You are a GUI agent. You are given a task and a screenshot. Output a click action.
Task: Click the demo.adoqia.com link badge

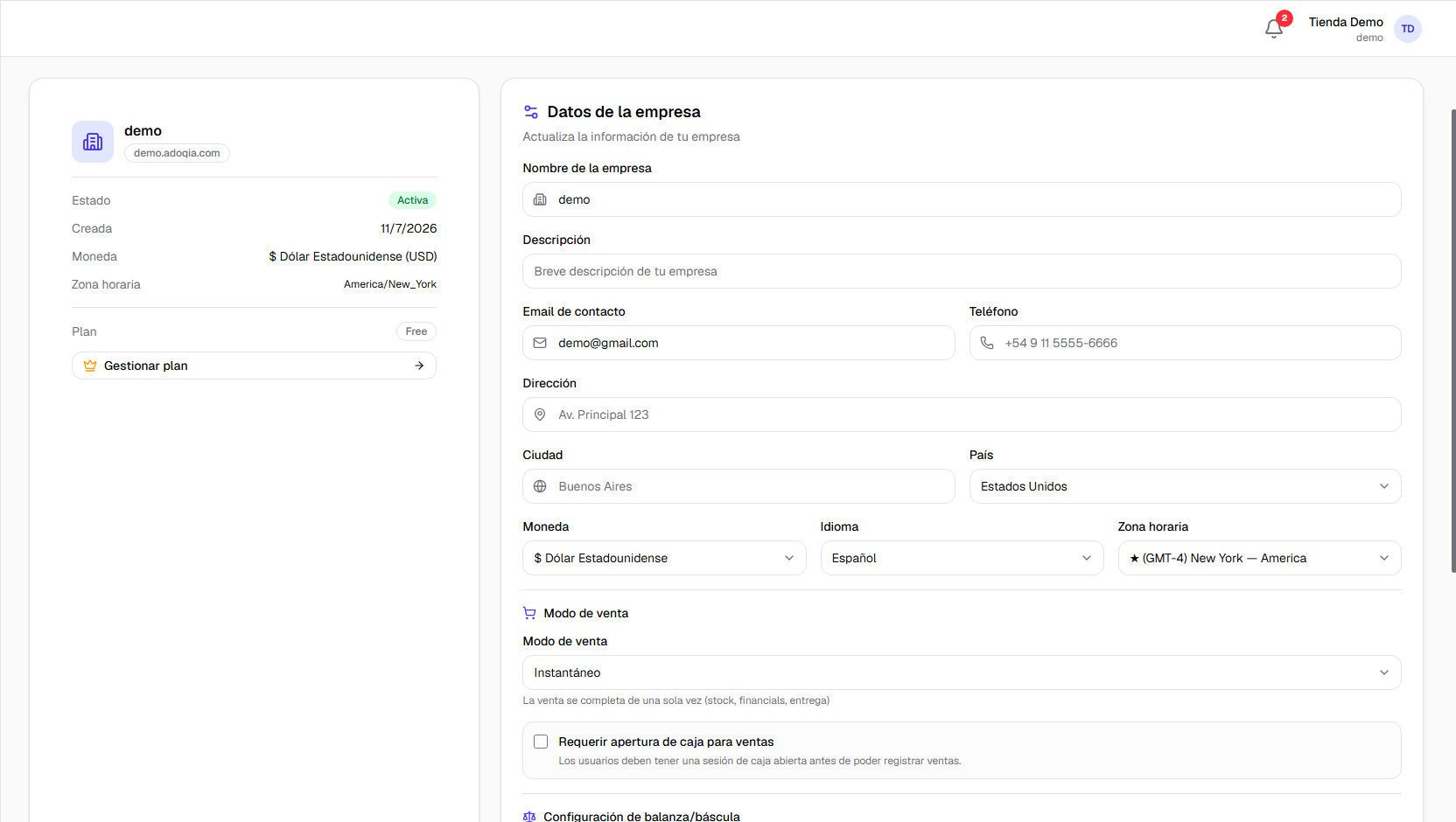click(177, 153)
